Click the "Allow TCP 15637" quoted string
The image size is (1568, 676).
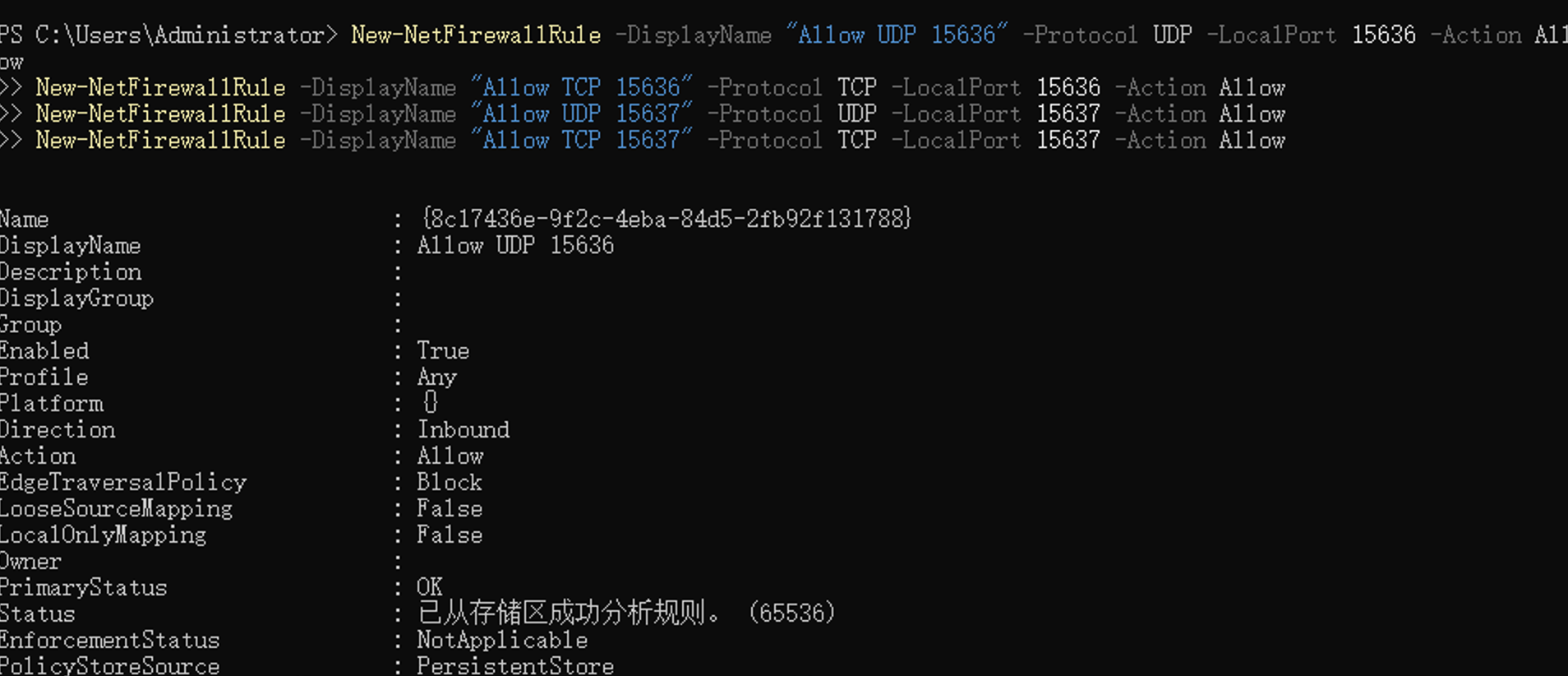(582, 140)
